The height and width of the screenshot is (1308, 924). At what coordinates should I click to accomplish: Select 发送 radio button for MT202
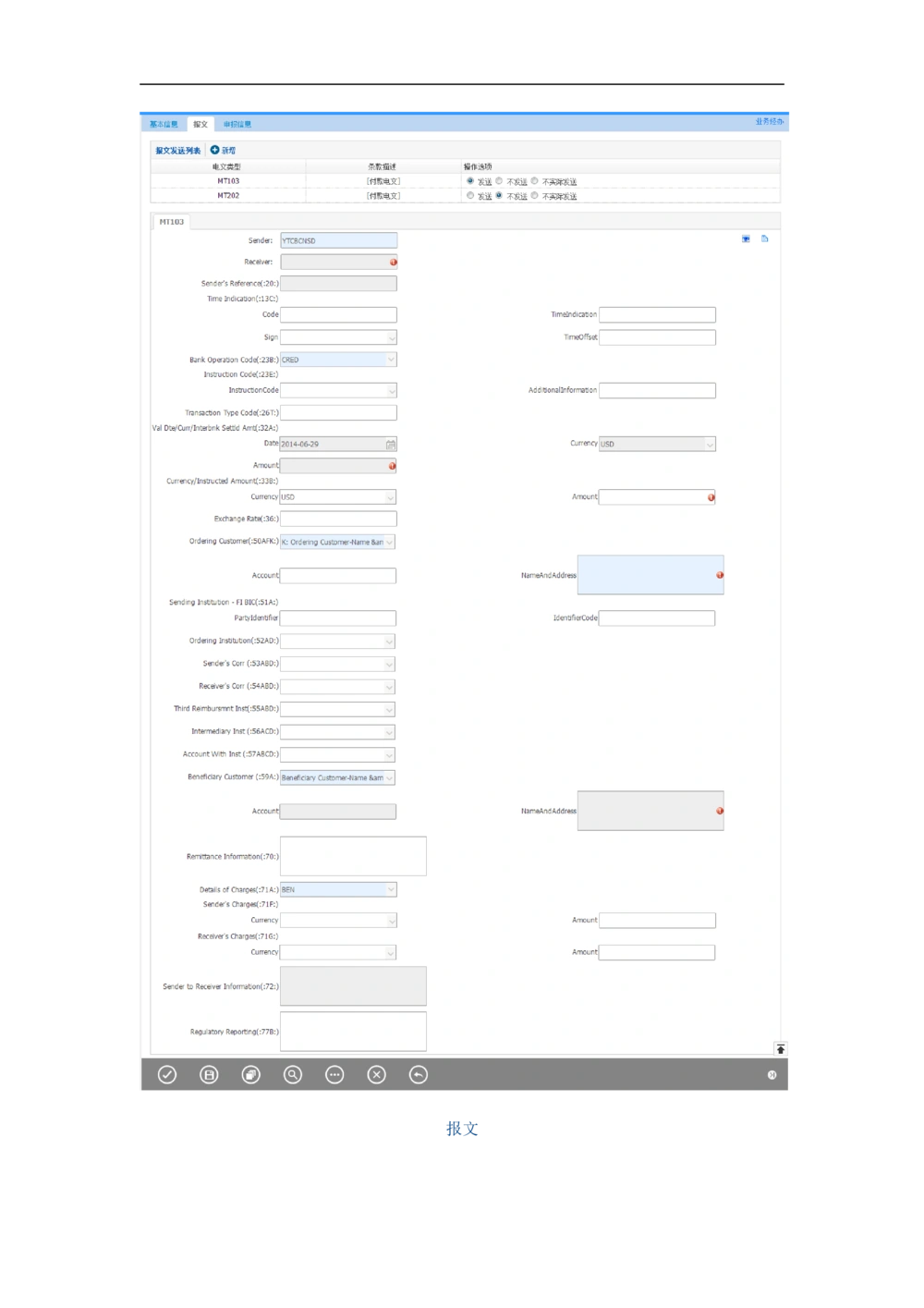pos(470,196)
